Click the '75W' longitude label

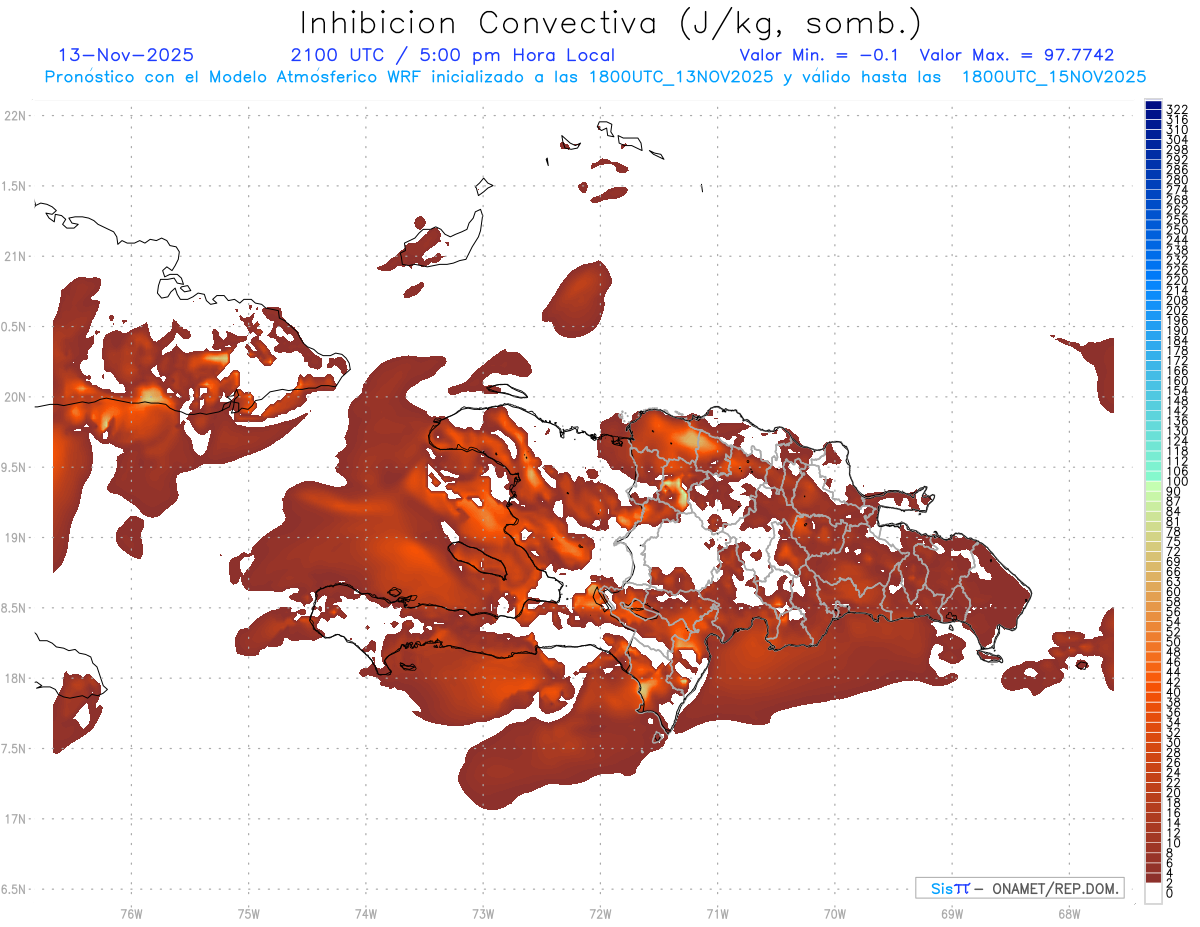[x=249, y=913]
